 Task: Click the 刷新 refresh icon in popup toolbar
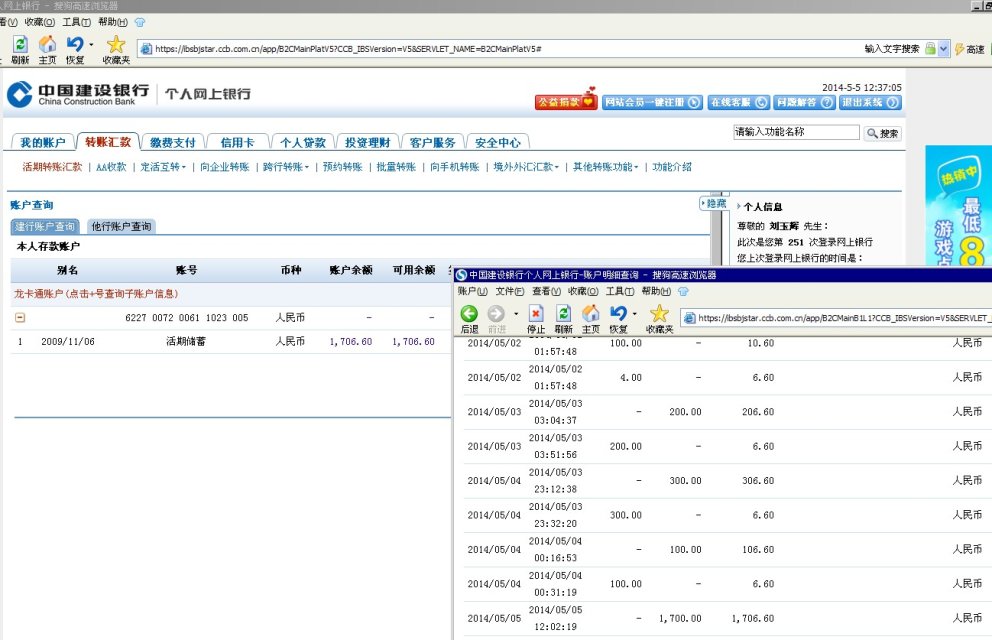pyautogui.click(x=563, y=314)
